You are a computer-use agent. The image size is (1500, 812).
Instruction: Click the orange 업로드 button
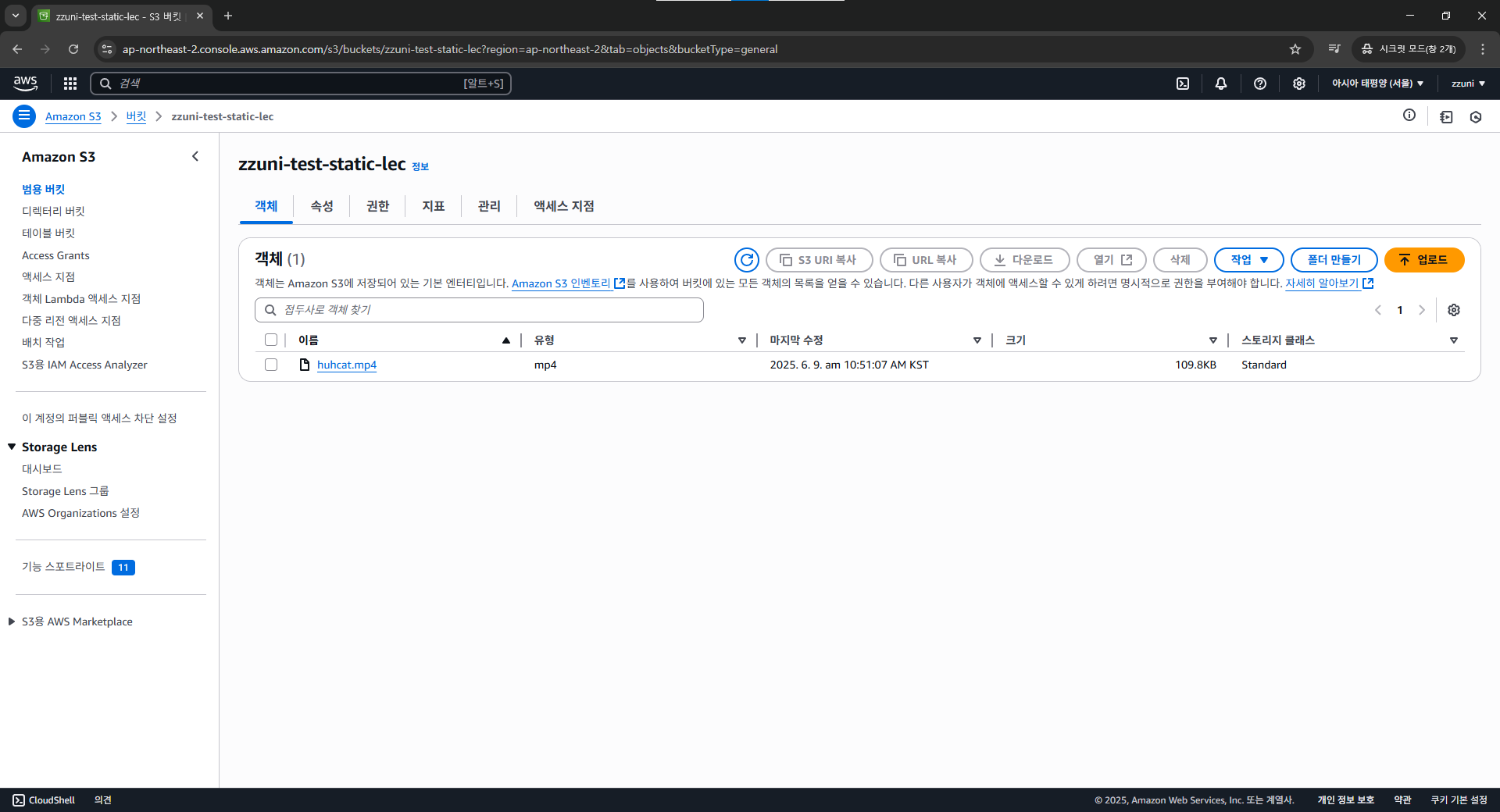pyautogui.click(x=1424, y=260)
